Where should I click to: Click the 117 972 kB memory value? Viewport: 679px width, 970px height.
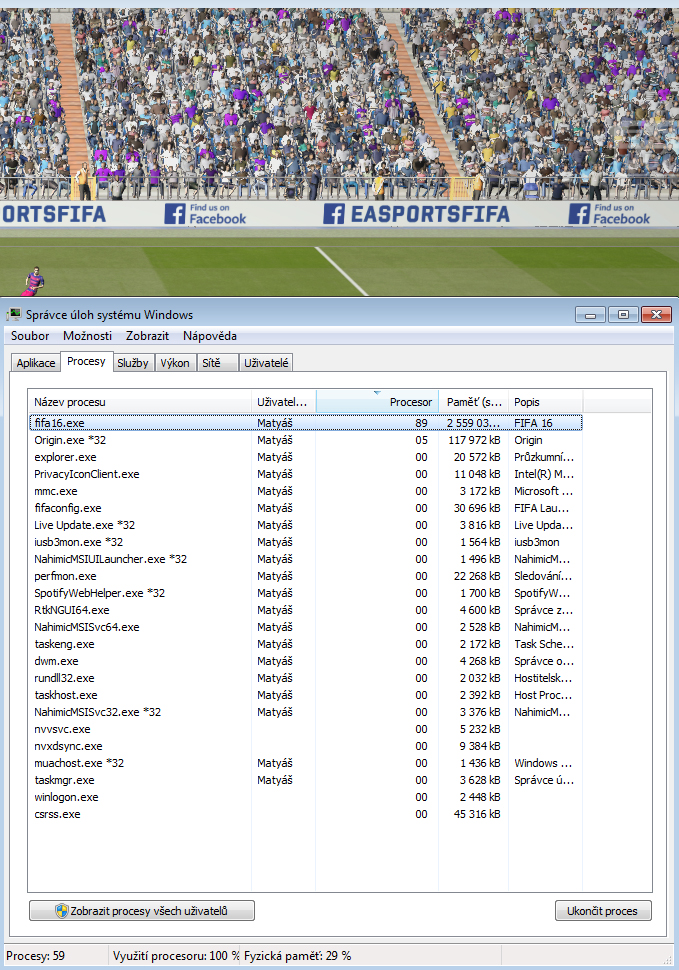pyautogui.click(x=474, y=440)
